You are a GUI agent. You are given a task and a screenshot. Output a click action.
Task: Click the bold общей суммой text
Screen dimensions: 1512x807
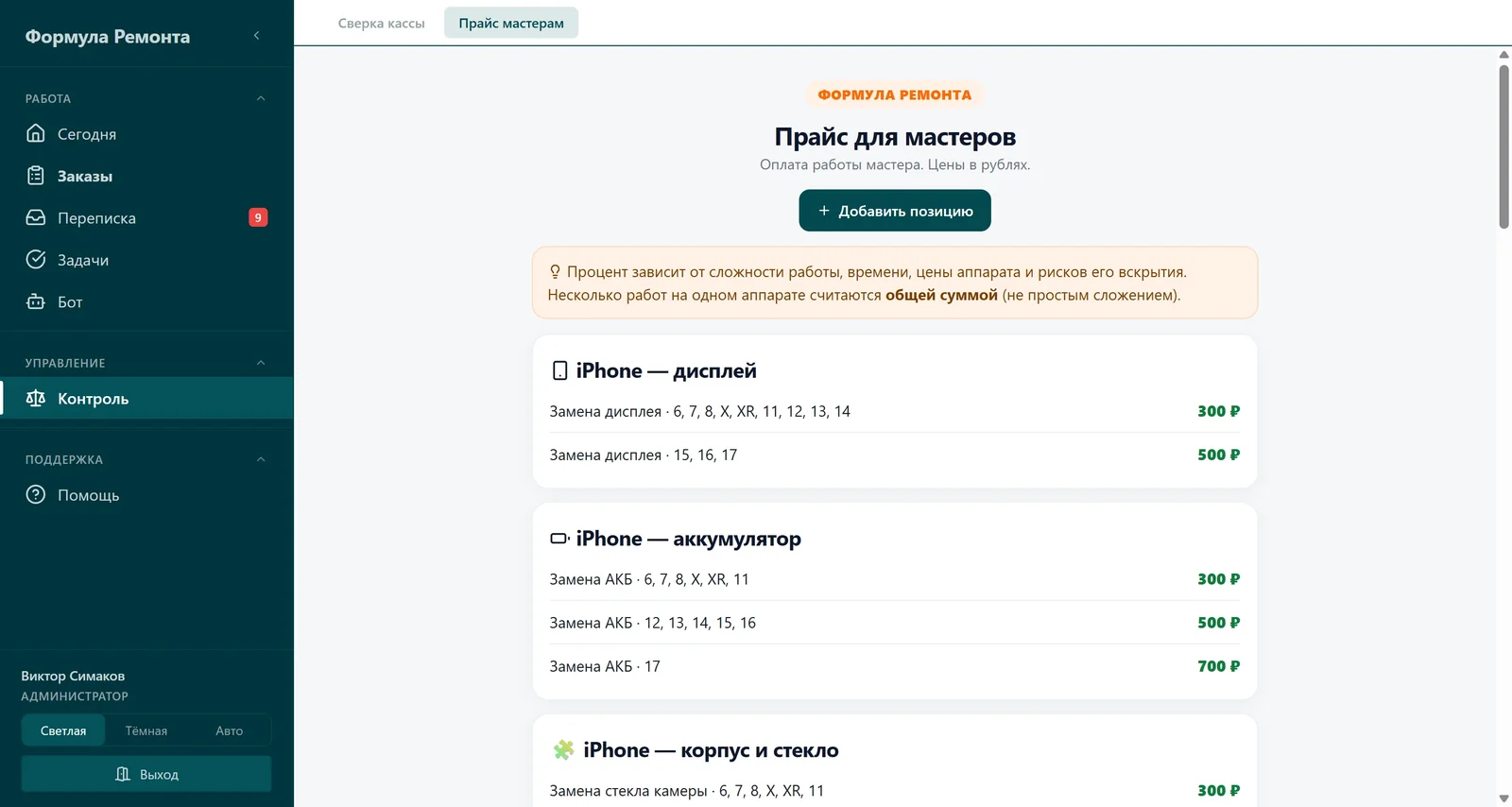941,295
